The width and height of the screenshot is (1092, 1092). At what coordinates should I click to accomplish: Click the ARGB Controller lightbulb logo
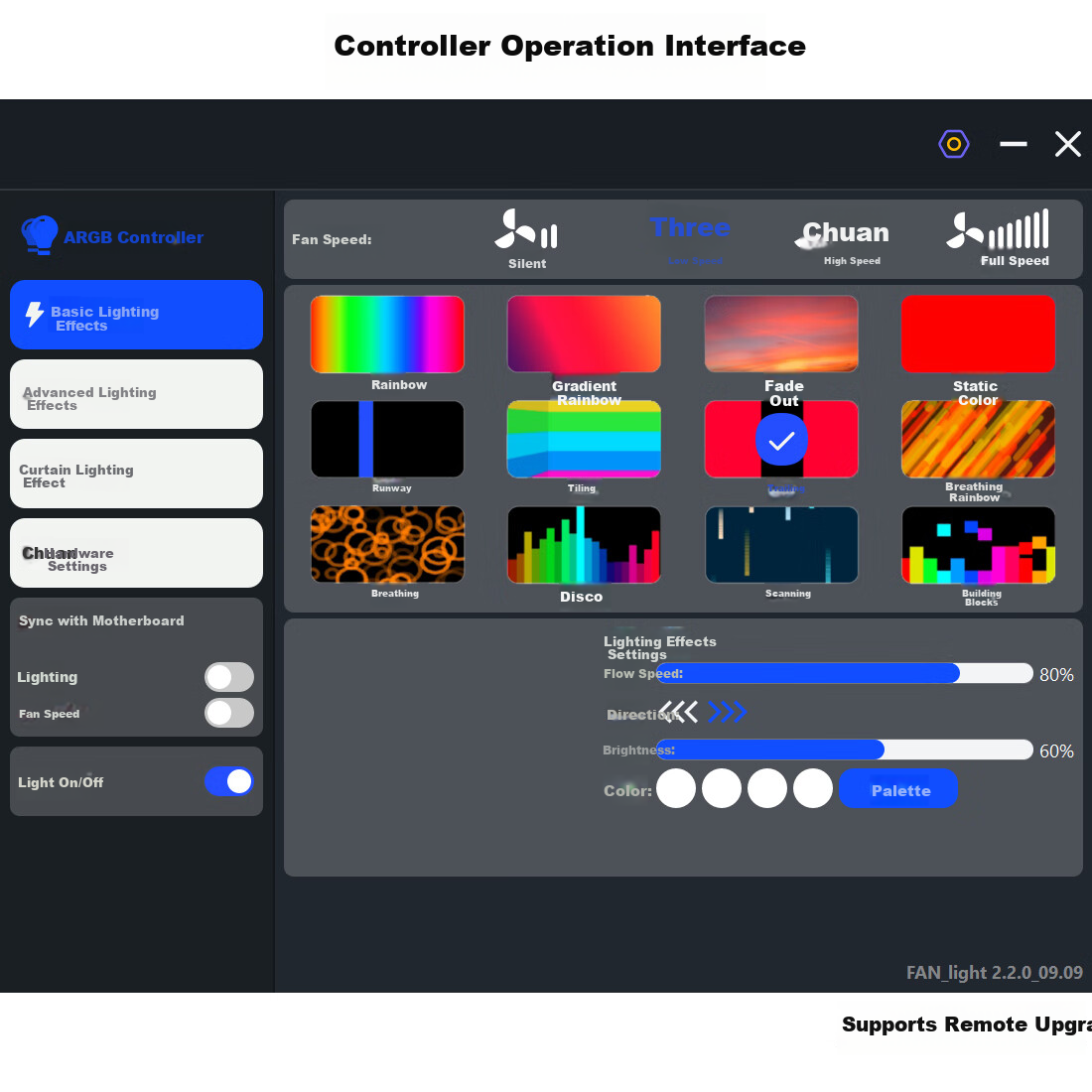(x=39, y=235)
